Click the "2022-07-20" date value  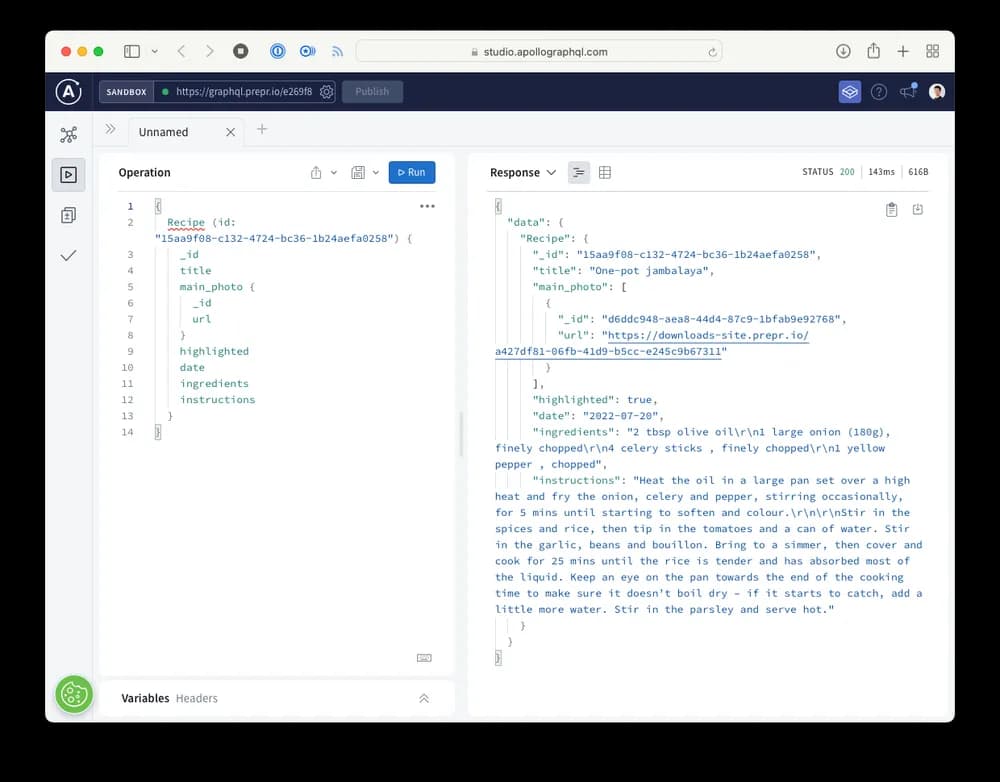620,416
